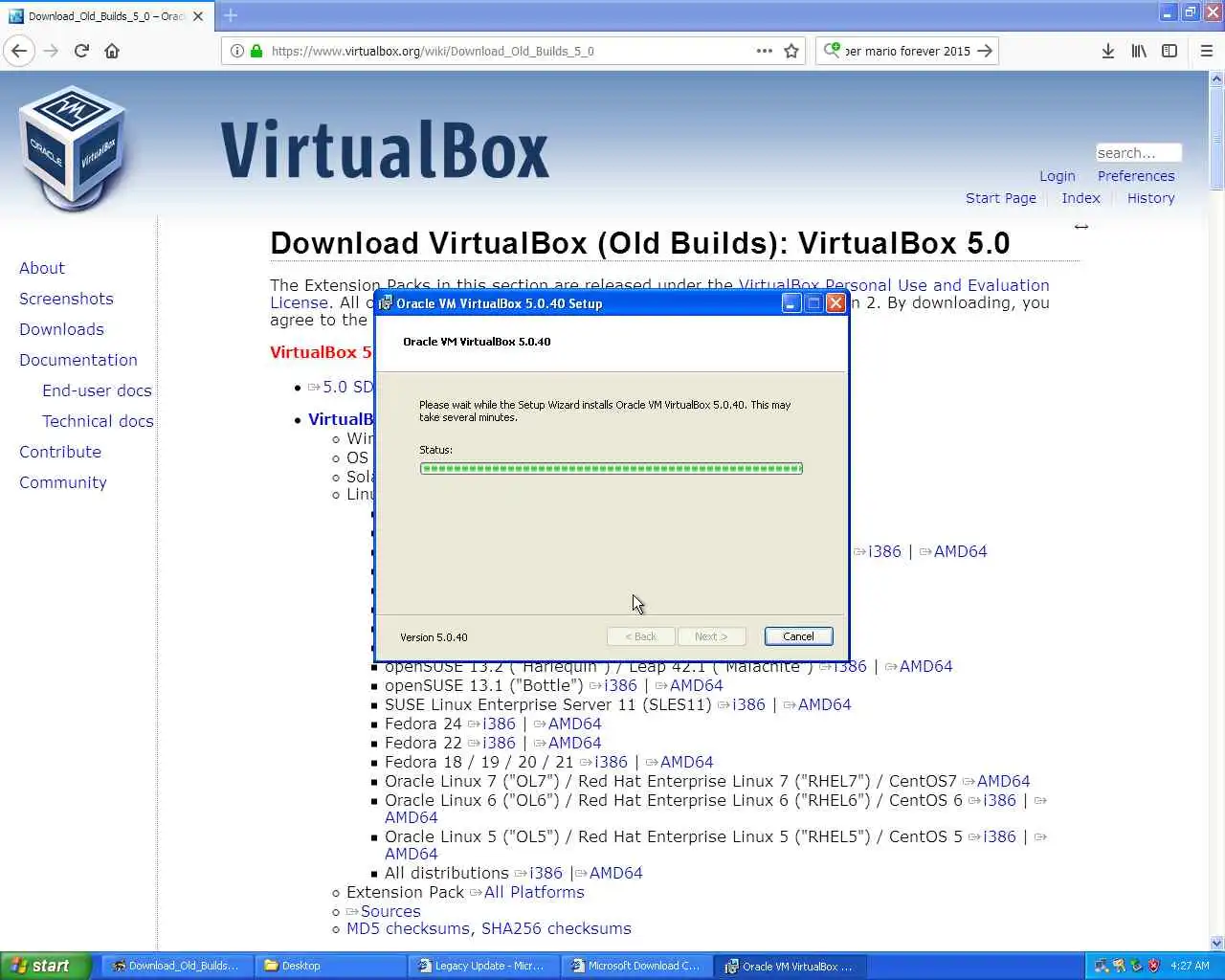Download Fedora 24 i386 package
The image size is (1225, 980).
pos(499,724)
